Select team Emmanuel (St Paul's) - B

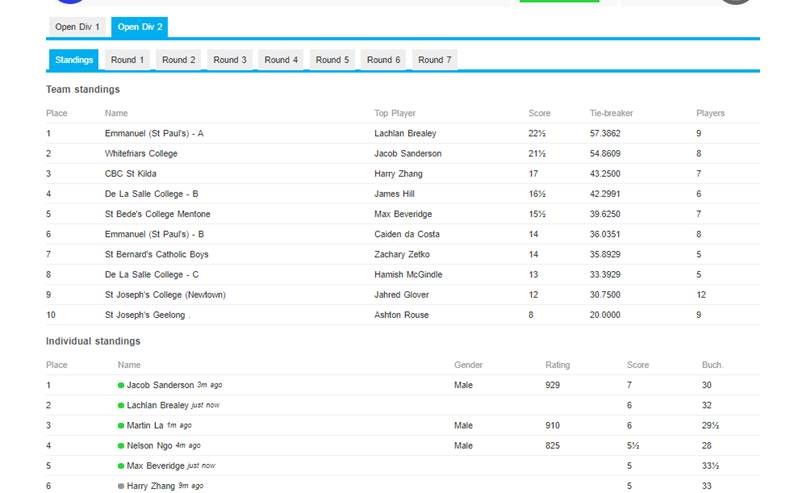click(154, 235)
